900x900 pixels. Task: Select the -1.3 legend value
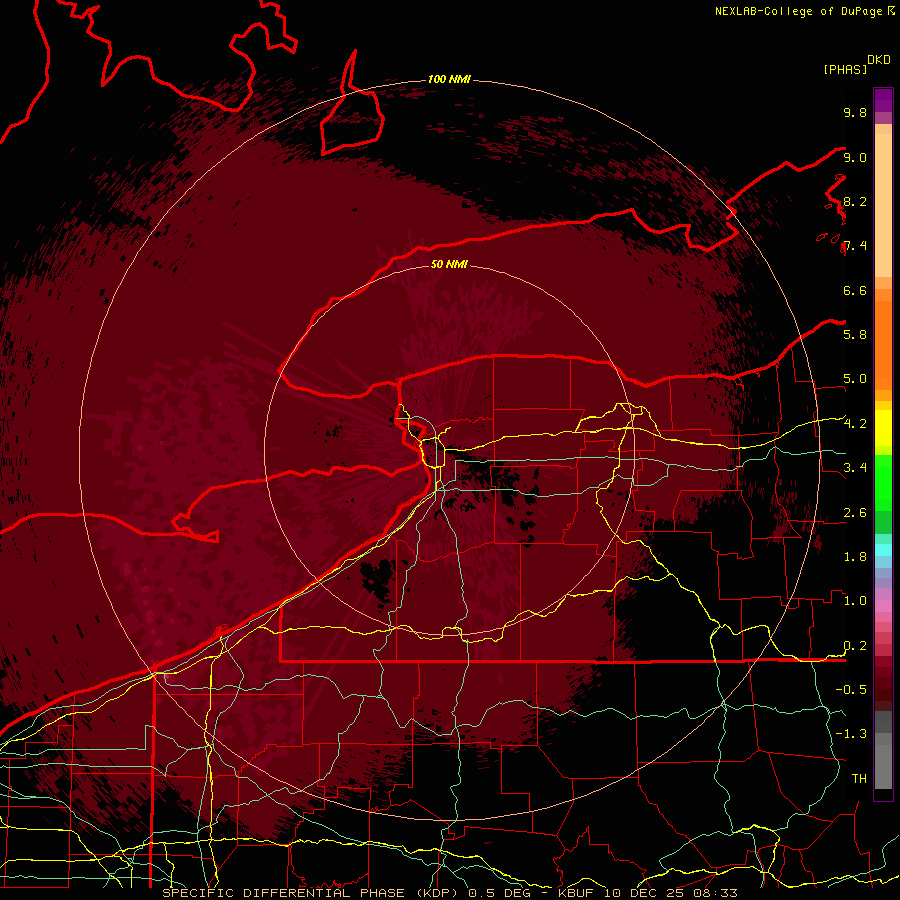click(851, 734)
